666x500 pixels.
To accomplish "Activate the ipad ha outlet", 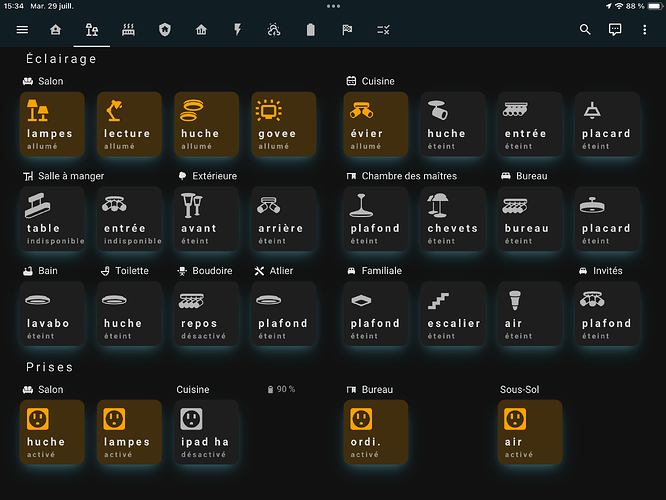I will (x=206, y=432).
